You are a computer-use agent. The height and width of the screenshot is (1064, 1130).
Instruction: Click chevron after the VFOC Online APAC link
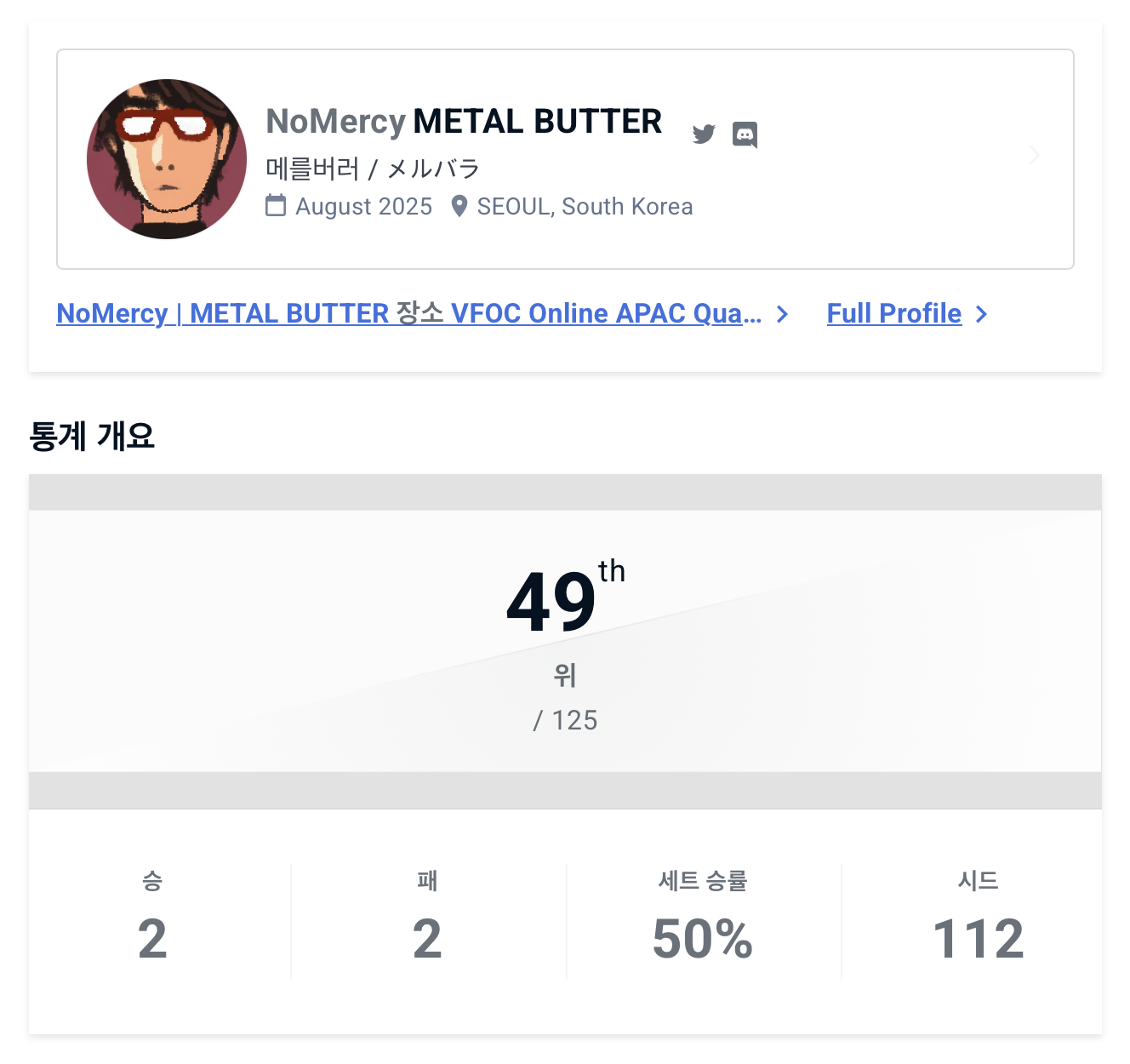[783, 314]
